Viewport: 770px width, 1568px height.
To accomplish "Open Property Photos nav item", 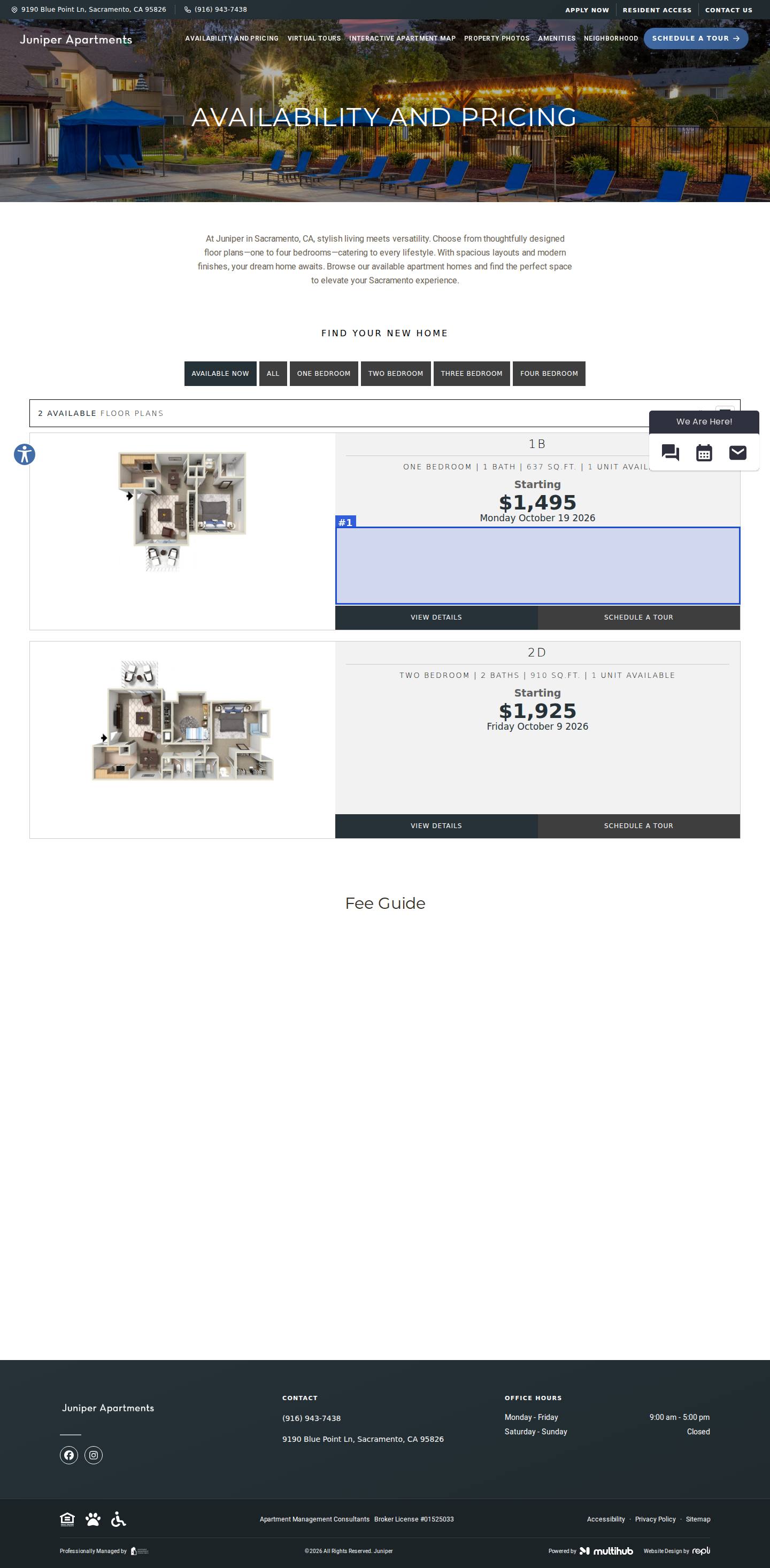I will tap(497, 38).
